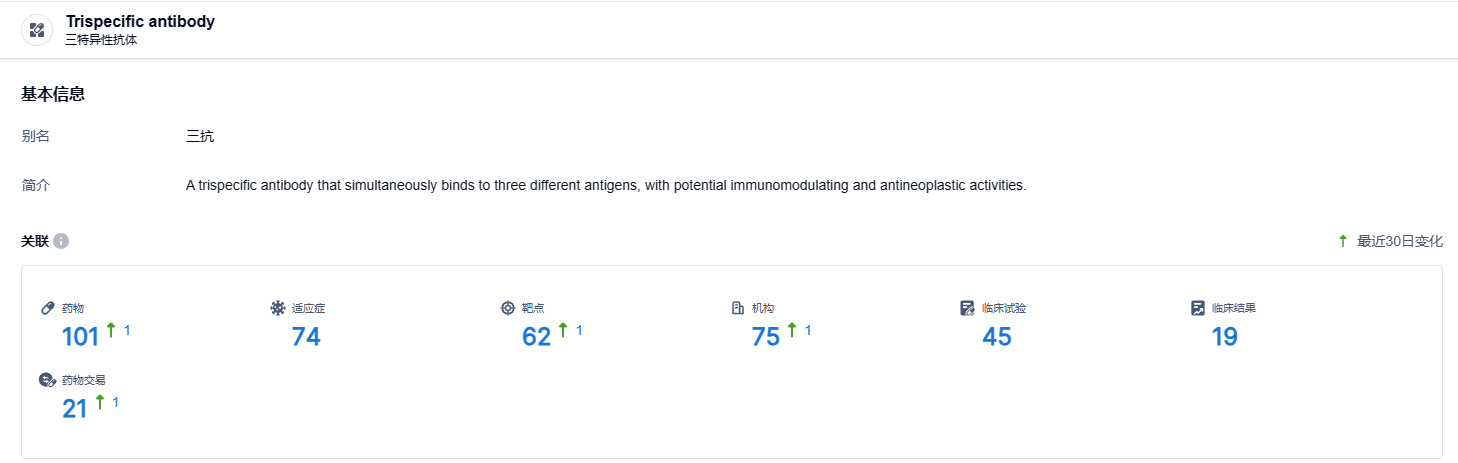The width and height of the screenshot is (1458, 463).
Task: Click the 靶点 target icon
Action: (x=508, y=308)
